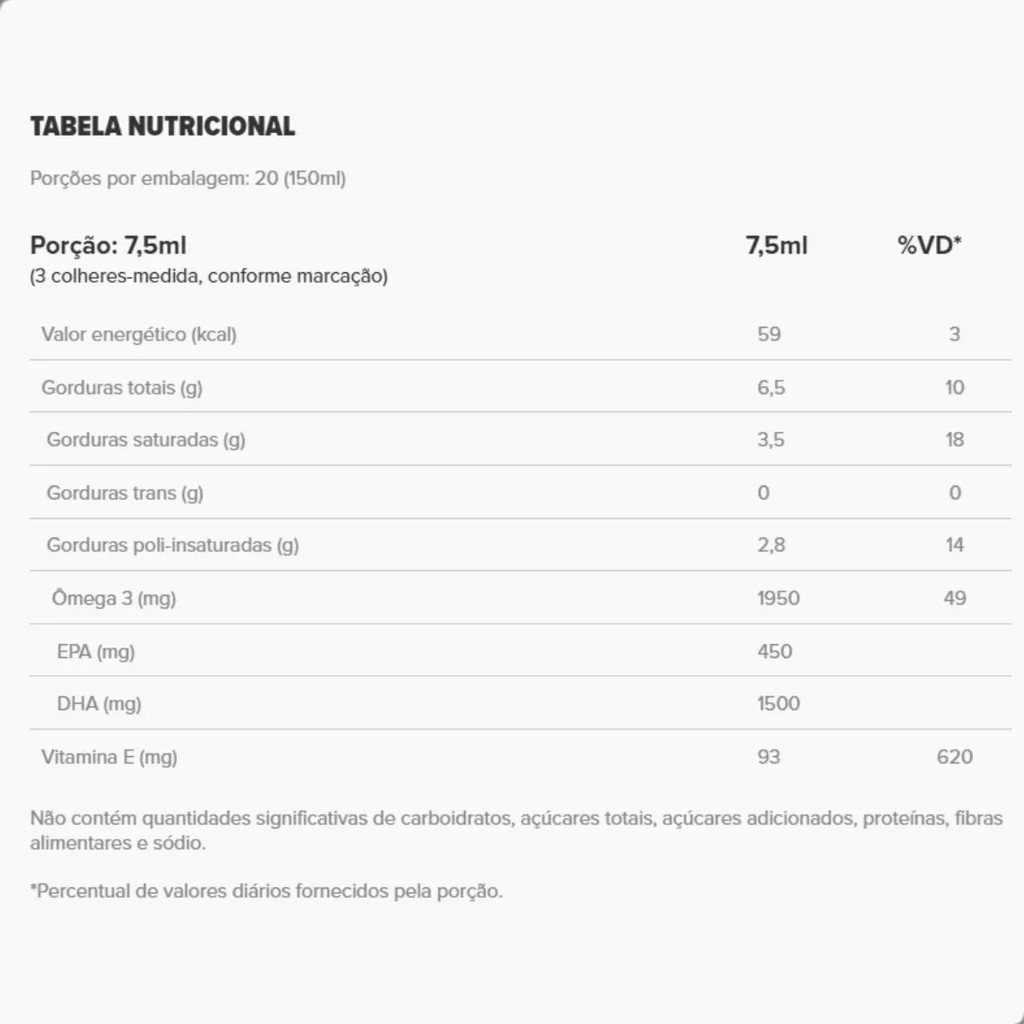Select the Valor energético (kcal) row label

(139, 334)
